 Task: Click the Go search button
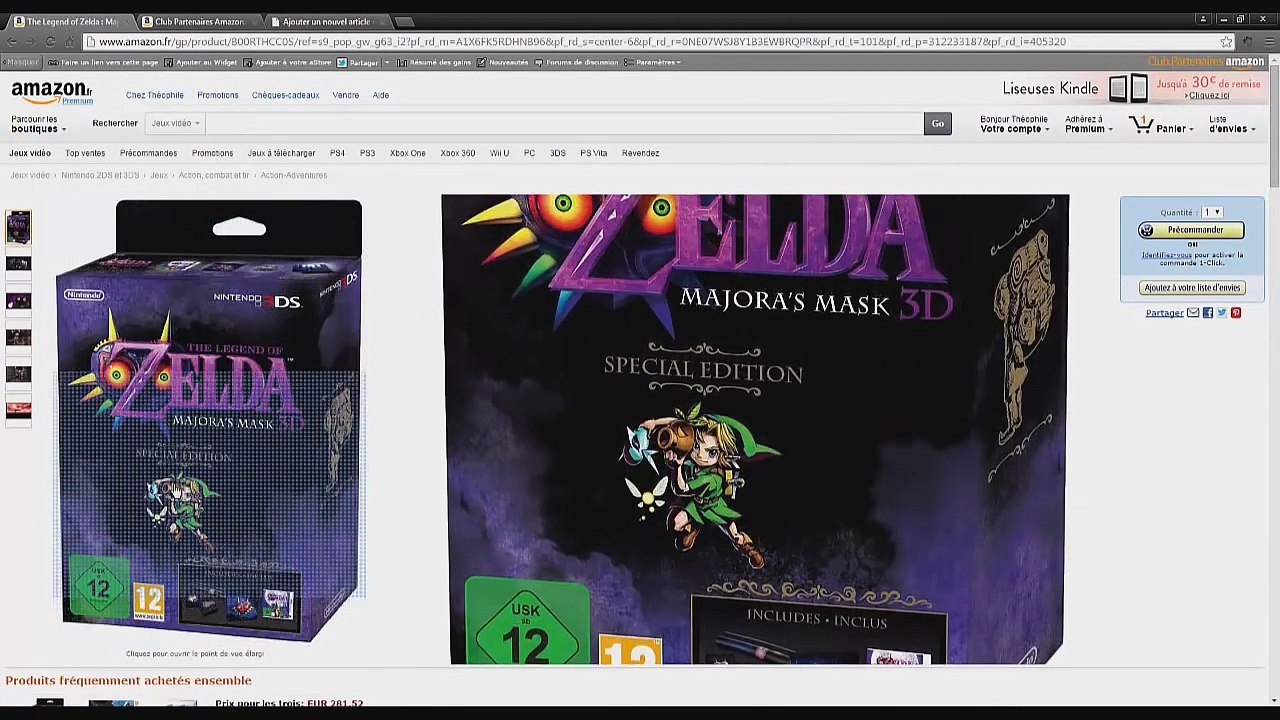[x=938, y=123]
